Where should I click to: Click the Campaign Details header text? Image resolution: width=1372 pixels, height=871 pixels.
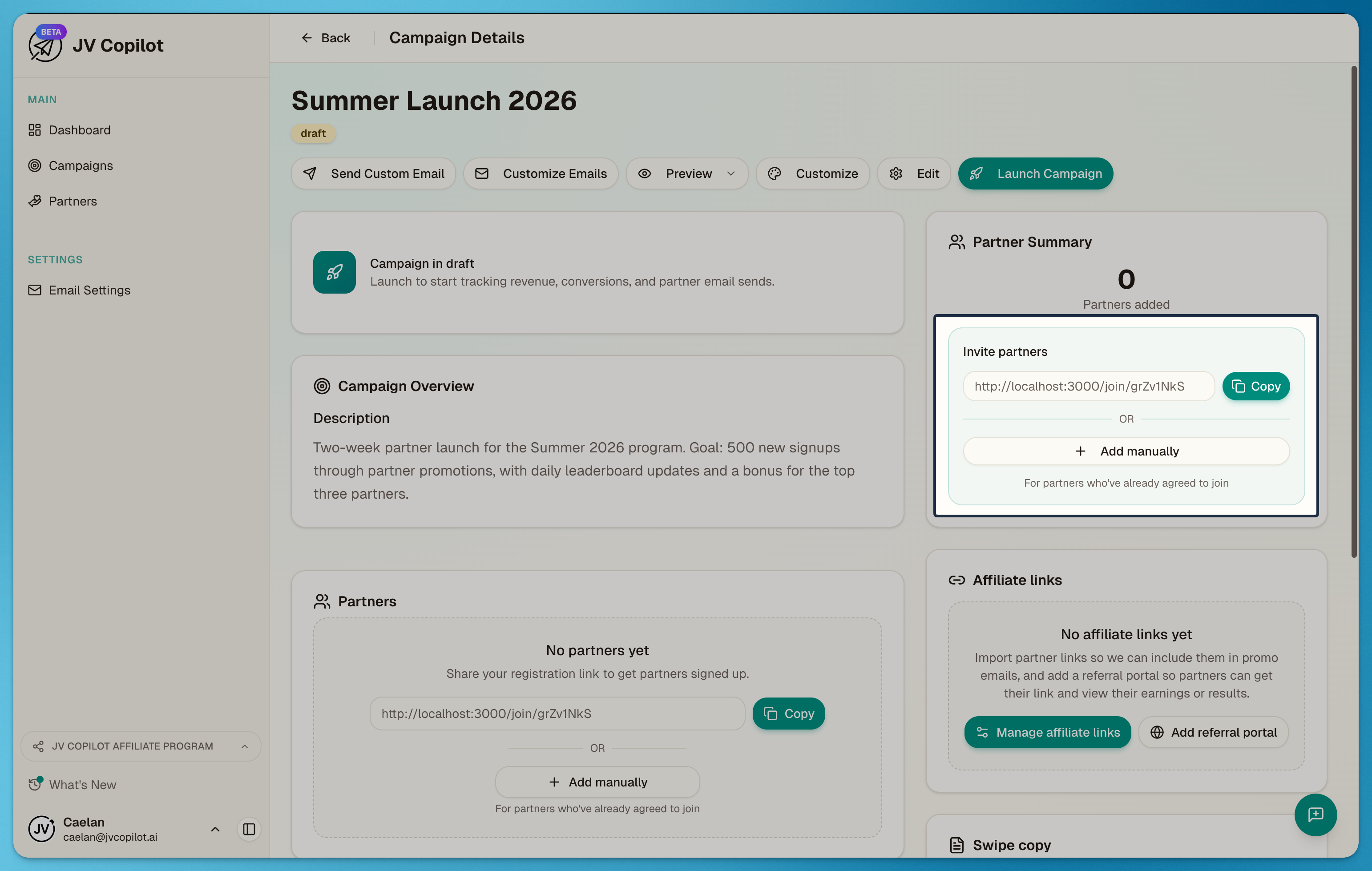[x=456, y=38]
